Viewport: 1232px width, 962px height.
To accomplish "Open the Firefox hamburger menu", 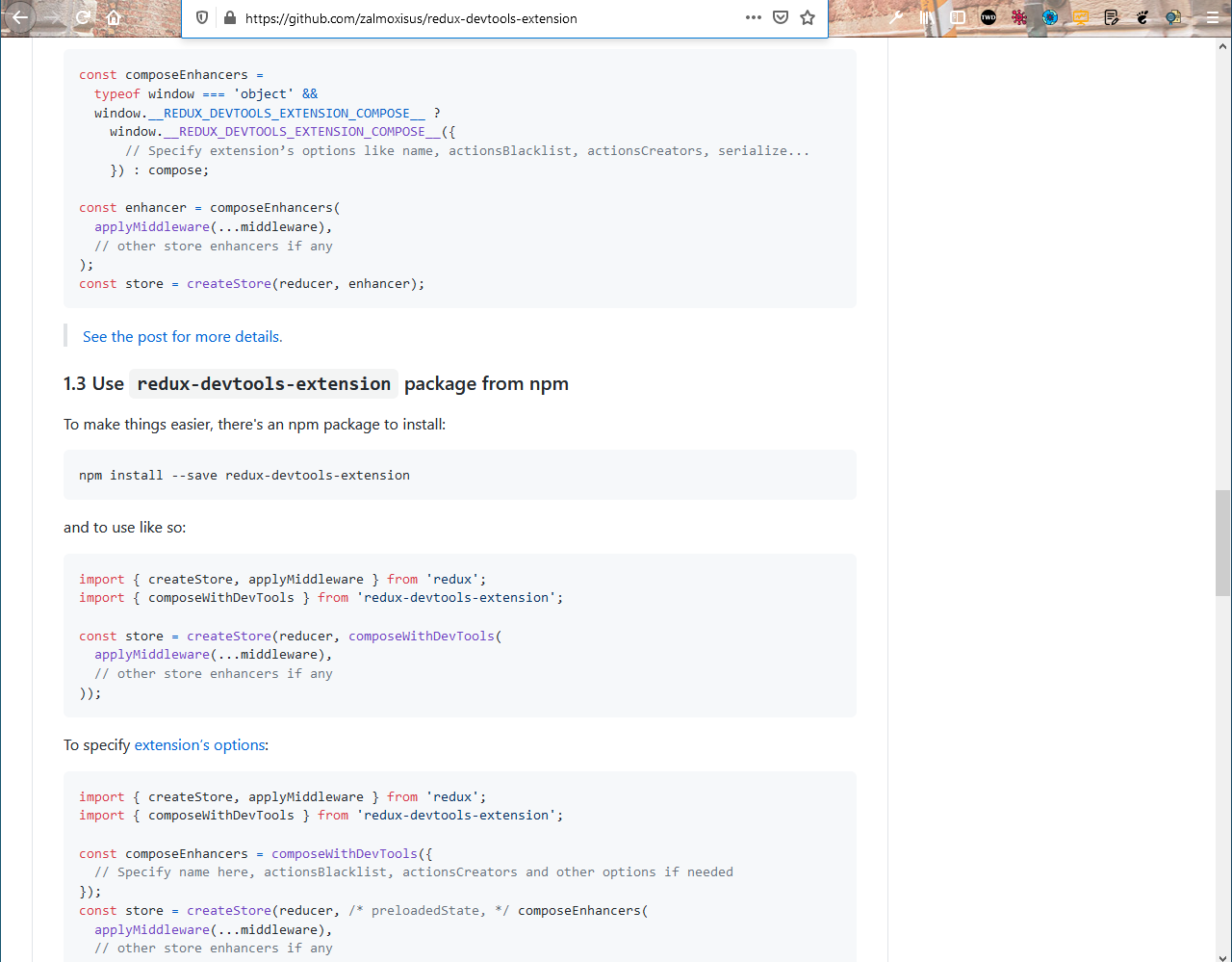I will (x=1212, y=17).
